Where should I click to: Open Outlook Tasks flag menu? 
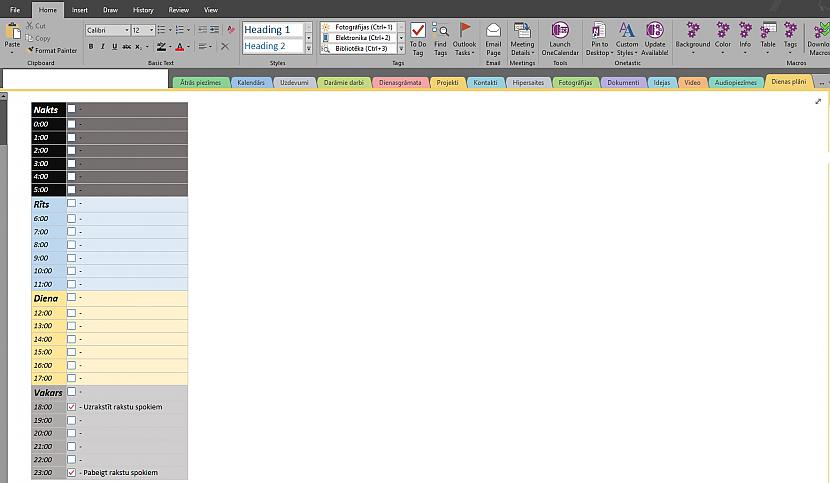(x=464, y=39)
